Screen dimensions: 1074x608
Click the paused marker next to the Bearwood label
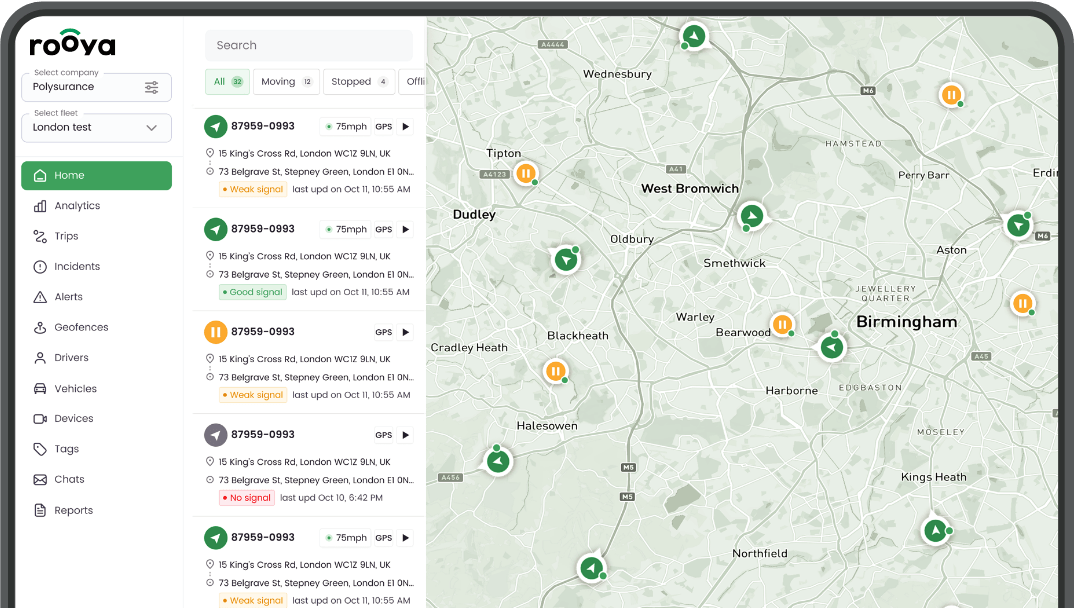click(782, 324)
